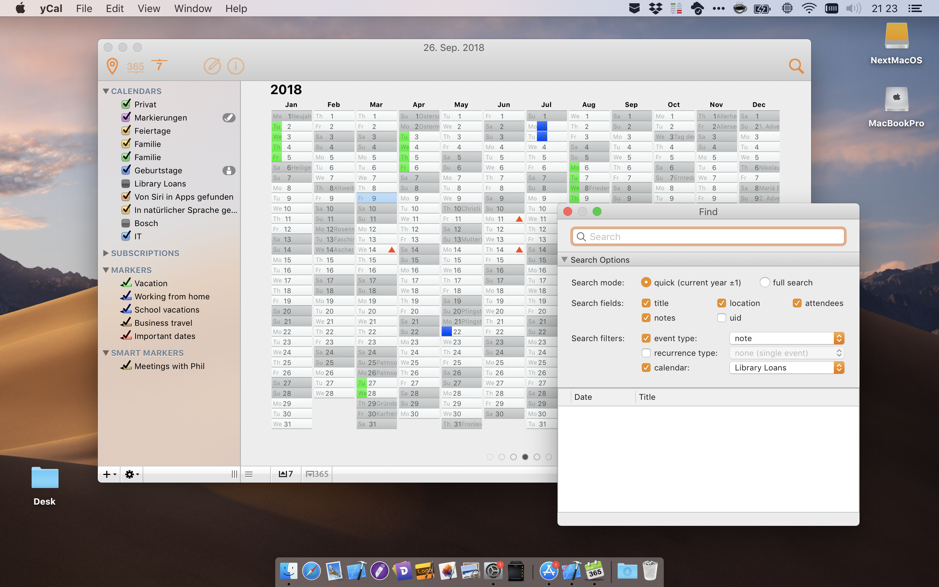Click the pencil icon beside Markierungen calendar
The height and width of the screenshot is (587, 939).
point(230,117)
